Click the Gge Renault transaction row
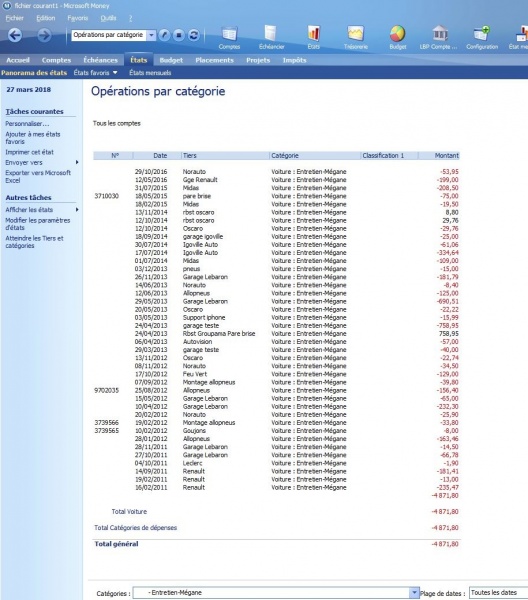This screenshot has width=528, height=600. pos(276,179)
